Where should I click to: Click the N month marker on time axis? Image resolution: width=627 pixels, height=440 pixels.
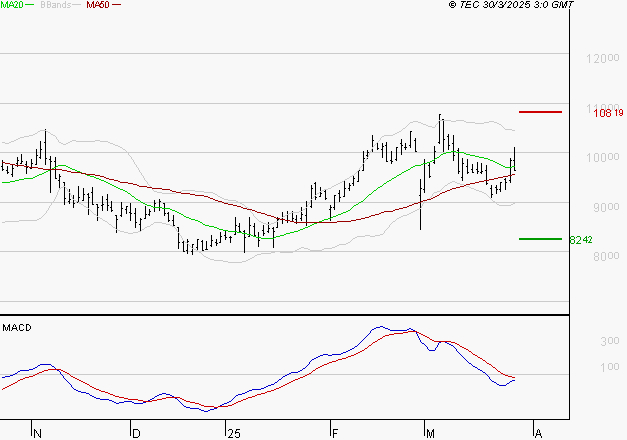tap(38, 434)
